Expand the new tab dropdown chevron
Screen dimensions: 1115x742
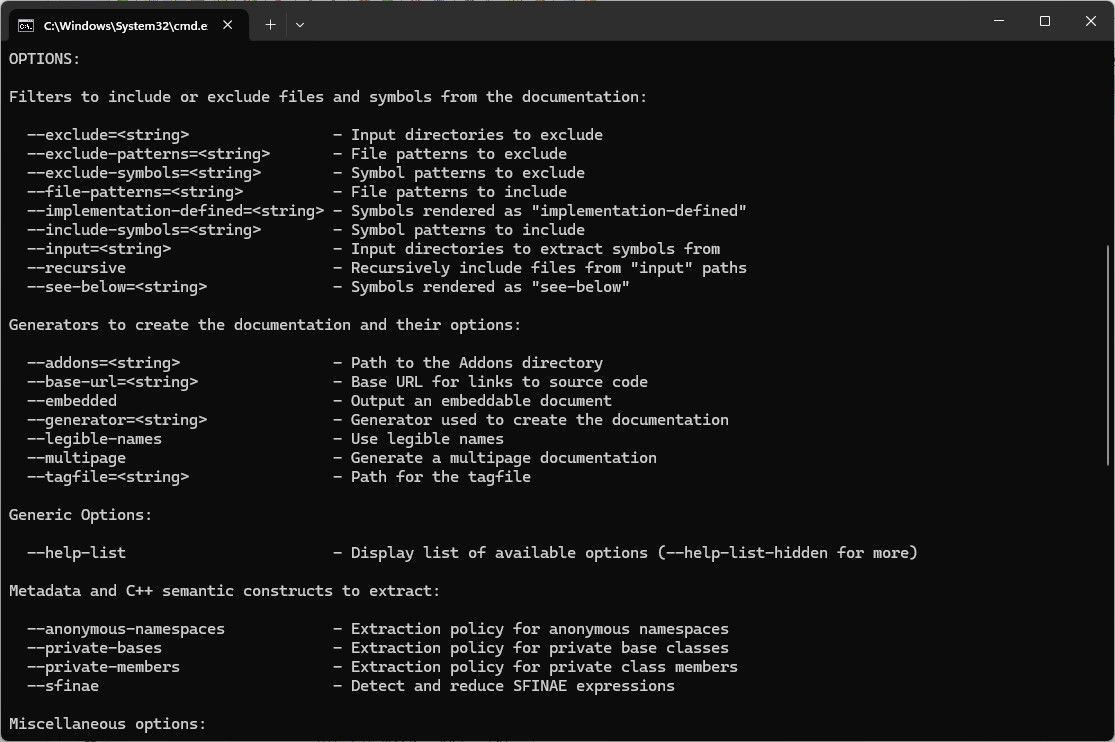pyautogui.click(x=300, y=25)
